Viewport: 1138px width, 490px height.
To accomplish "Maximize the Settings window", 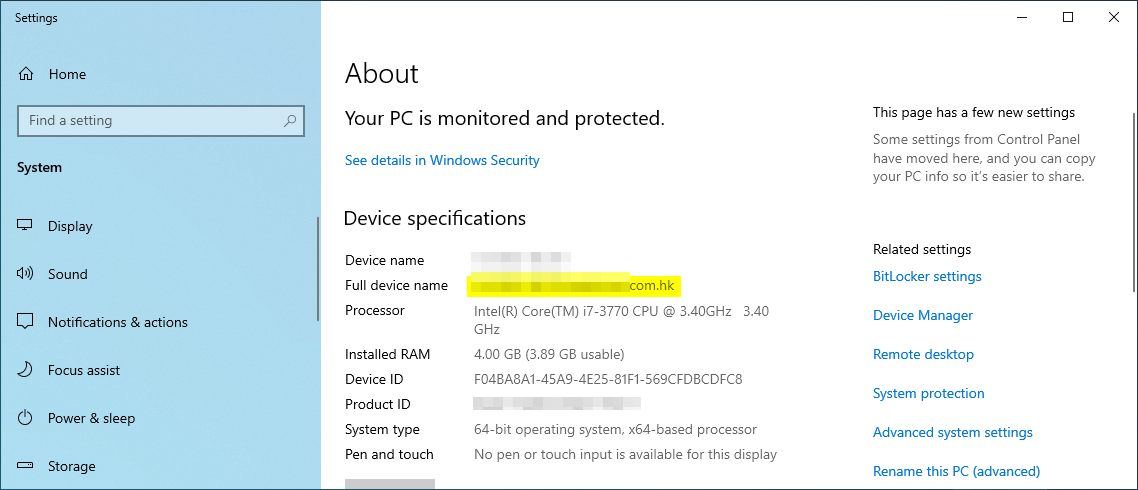I will pyautogui.click(x=1068, y=17).
